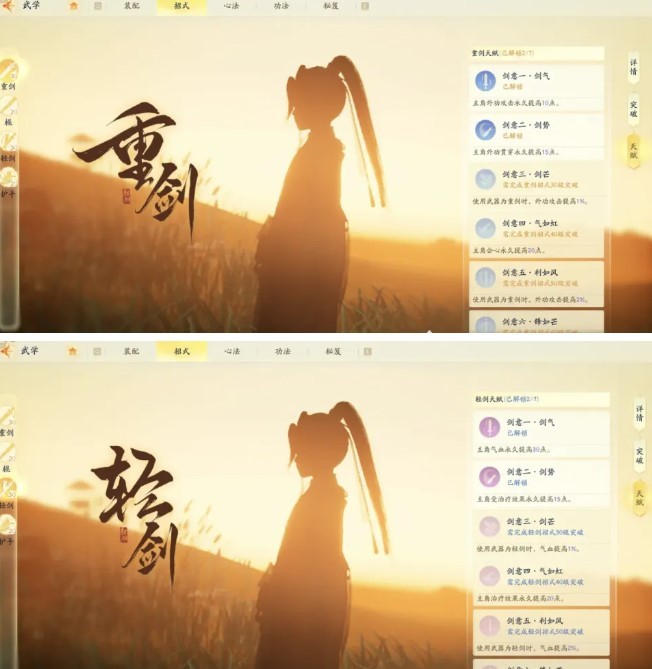This screenshot has height=669, width=652.
Task: Click locked 剑意四·气如虹 icon in 轻剑天赋
Action: (489, 576)
